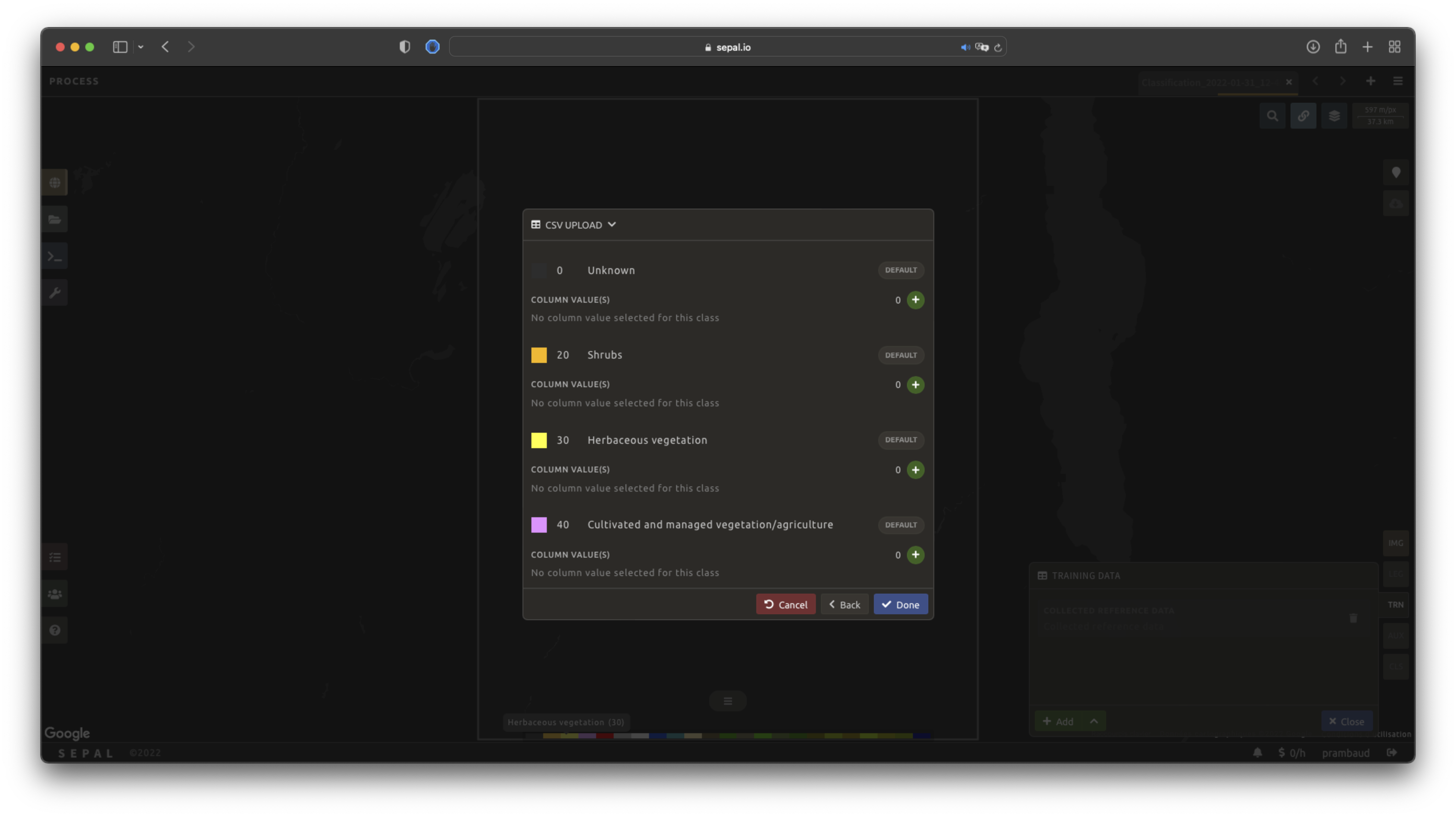
Task: Click the Shrubs orange color swatch
Action: point(539,355)
